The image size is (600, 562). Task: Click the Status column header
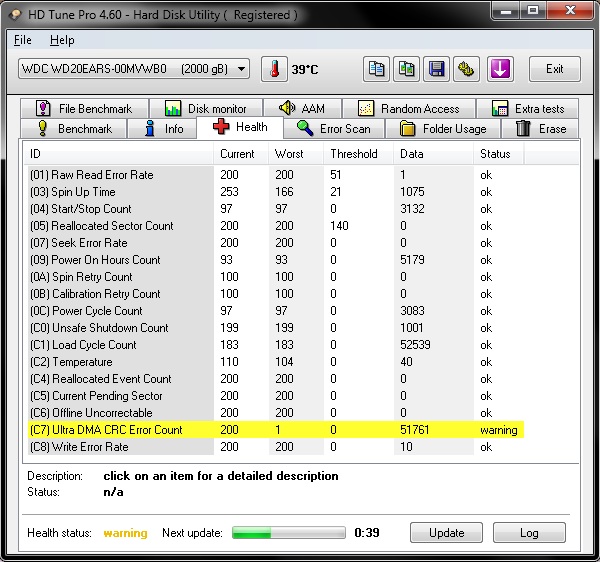[499, 154]
